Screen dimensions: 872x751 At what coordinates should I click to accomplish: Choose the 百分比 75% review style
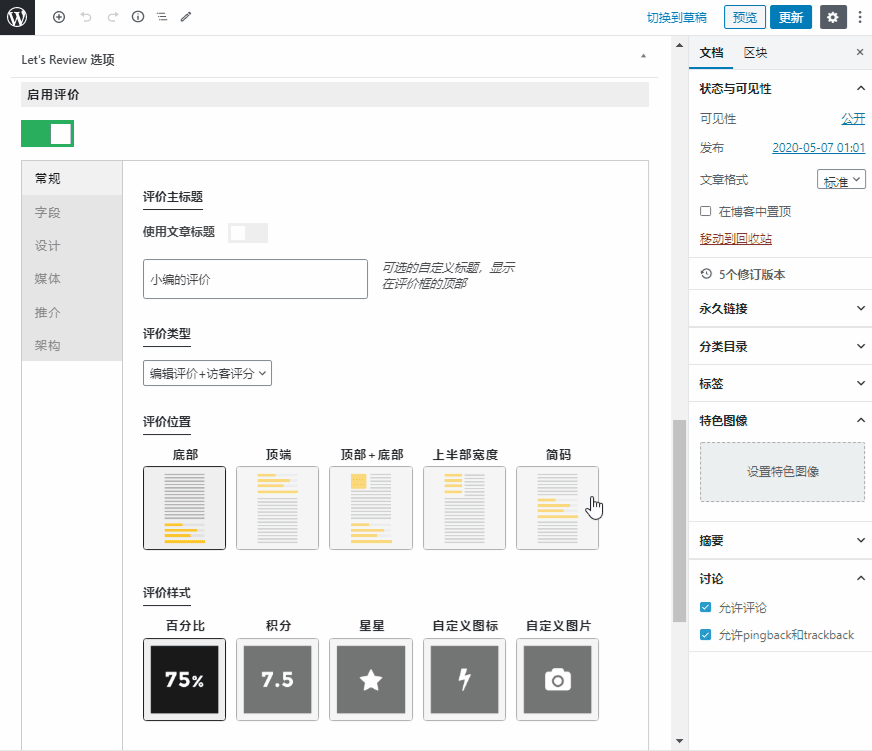[x=185, y=679]
